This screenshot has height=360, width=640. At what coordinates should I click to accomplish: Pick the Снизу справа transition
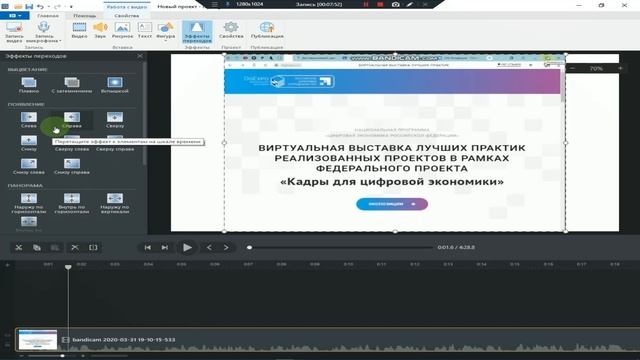pyautogui.click(x=72, y=167)
